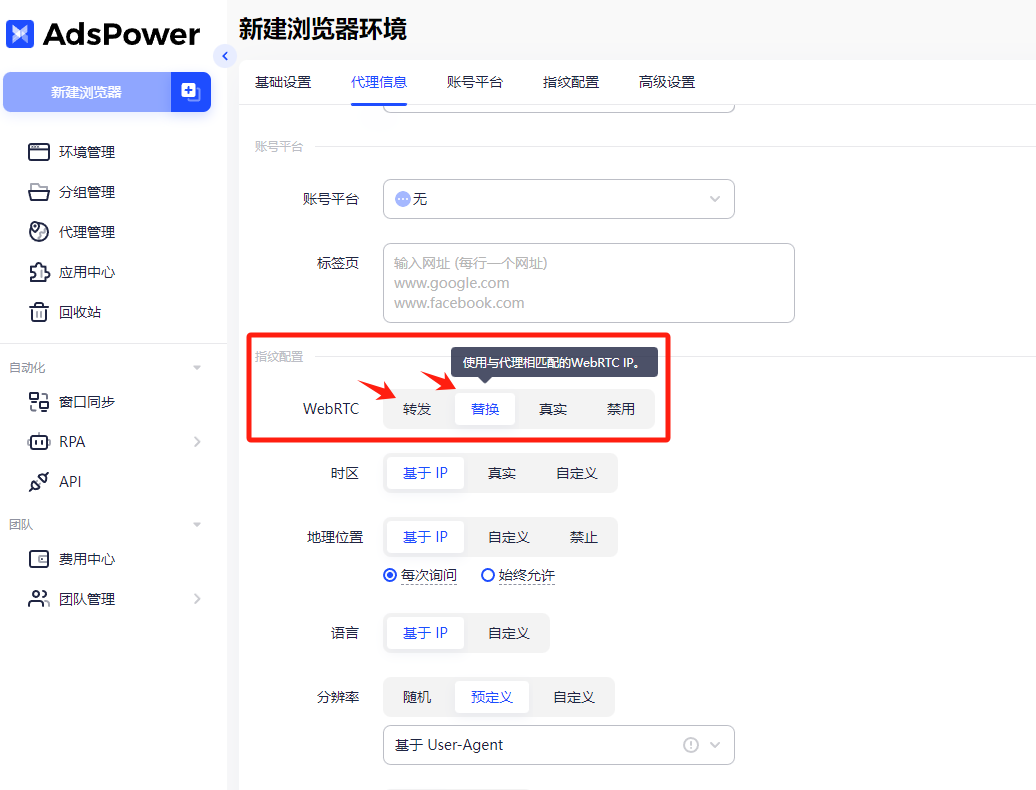1036x790 pixels.
Task: Set timezone to 自定义
Action: pos(578,472)
